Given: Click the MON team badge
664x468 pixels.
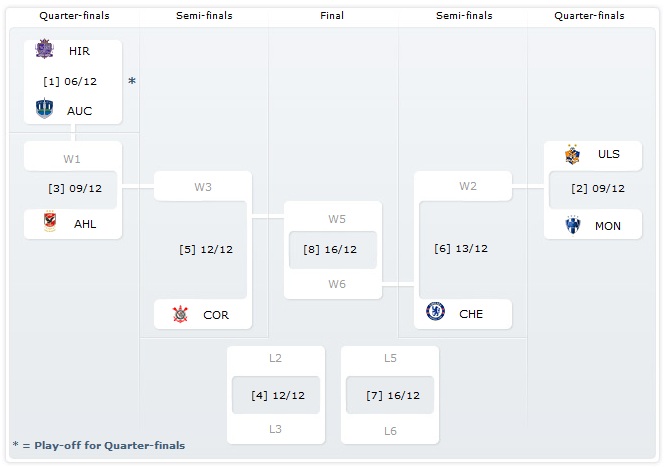Looking at the screenshot, I should [572, 225].
